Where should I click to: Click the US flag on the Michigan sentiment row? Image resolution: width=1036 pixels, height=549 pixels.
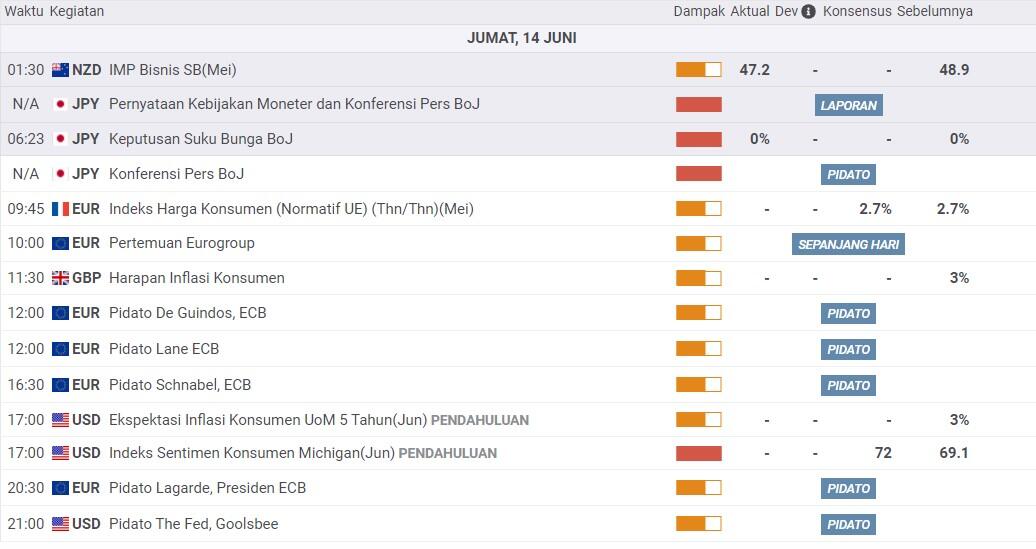[x=60, y=453]
